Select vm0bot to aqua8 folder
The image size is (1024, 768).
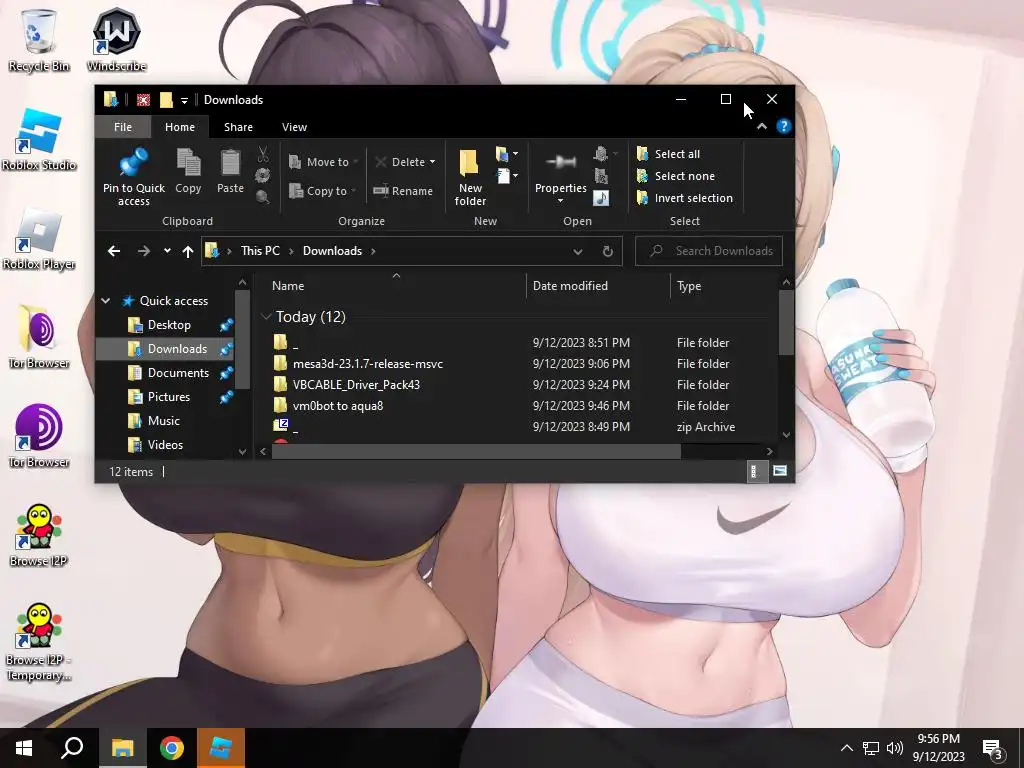tap(338, 406)
